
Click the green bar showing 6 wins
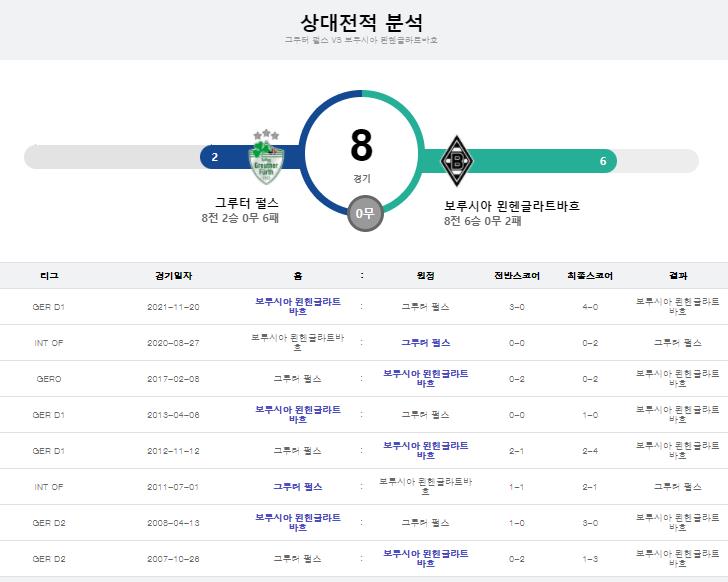519,161
